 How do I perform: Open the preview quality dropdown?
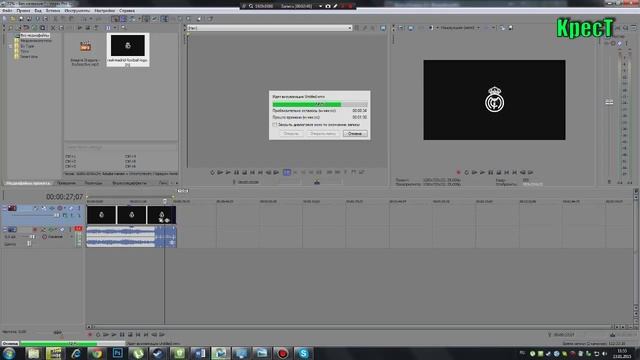478,28
